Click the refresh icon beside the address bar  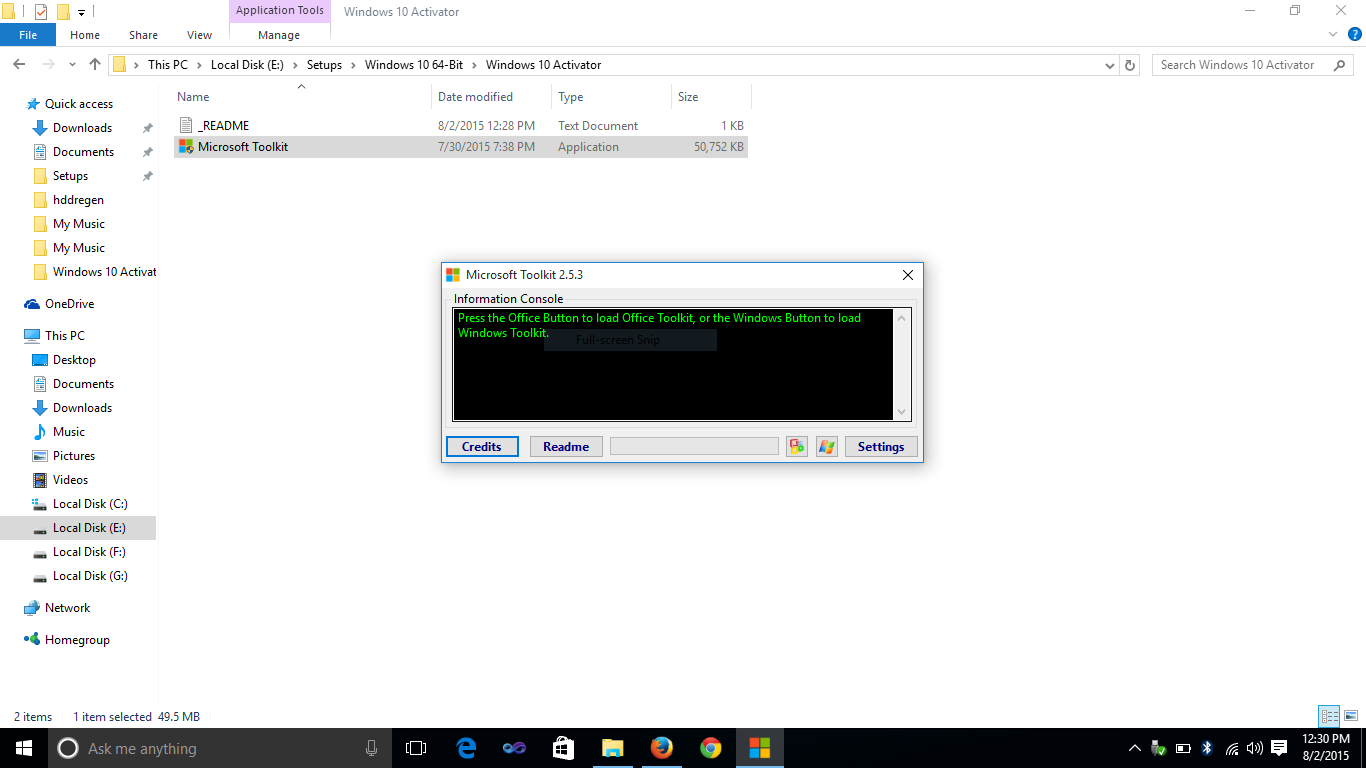tap(1130, 64)
